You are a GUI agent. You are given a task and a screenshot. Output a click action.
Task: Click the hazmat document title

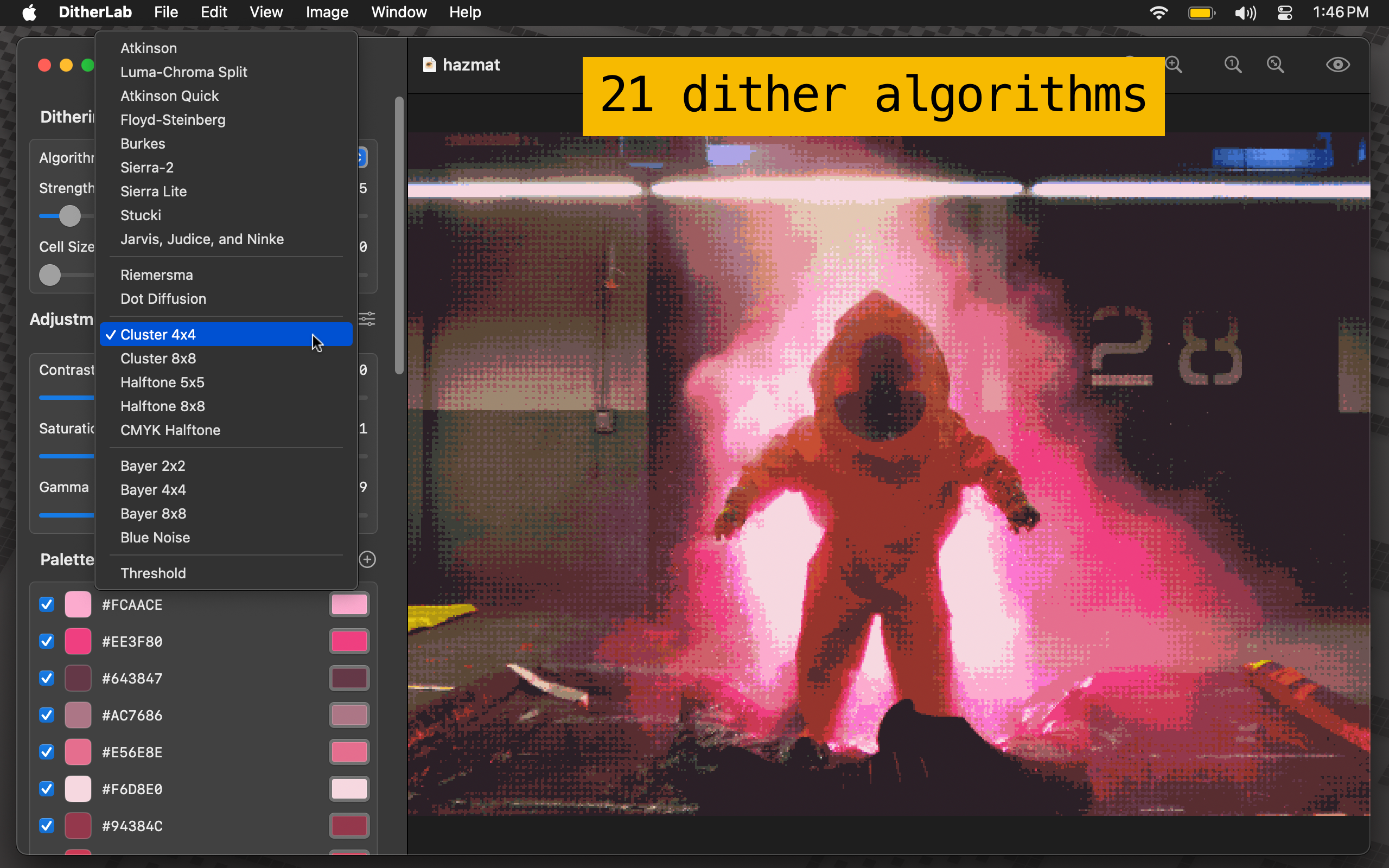[471, 65]
